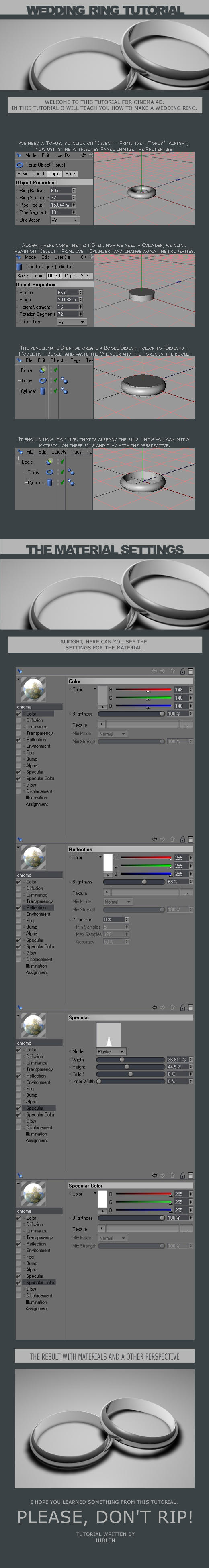
Task: Click the Cylinder Object icon in the attributes title
Action: (20, 266)
